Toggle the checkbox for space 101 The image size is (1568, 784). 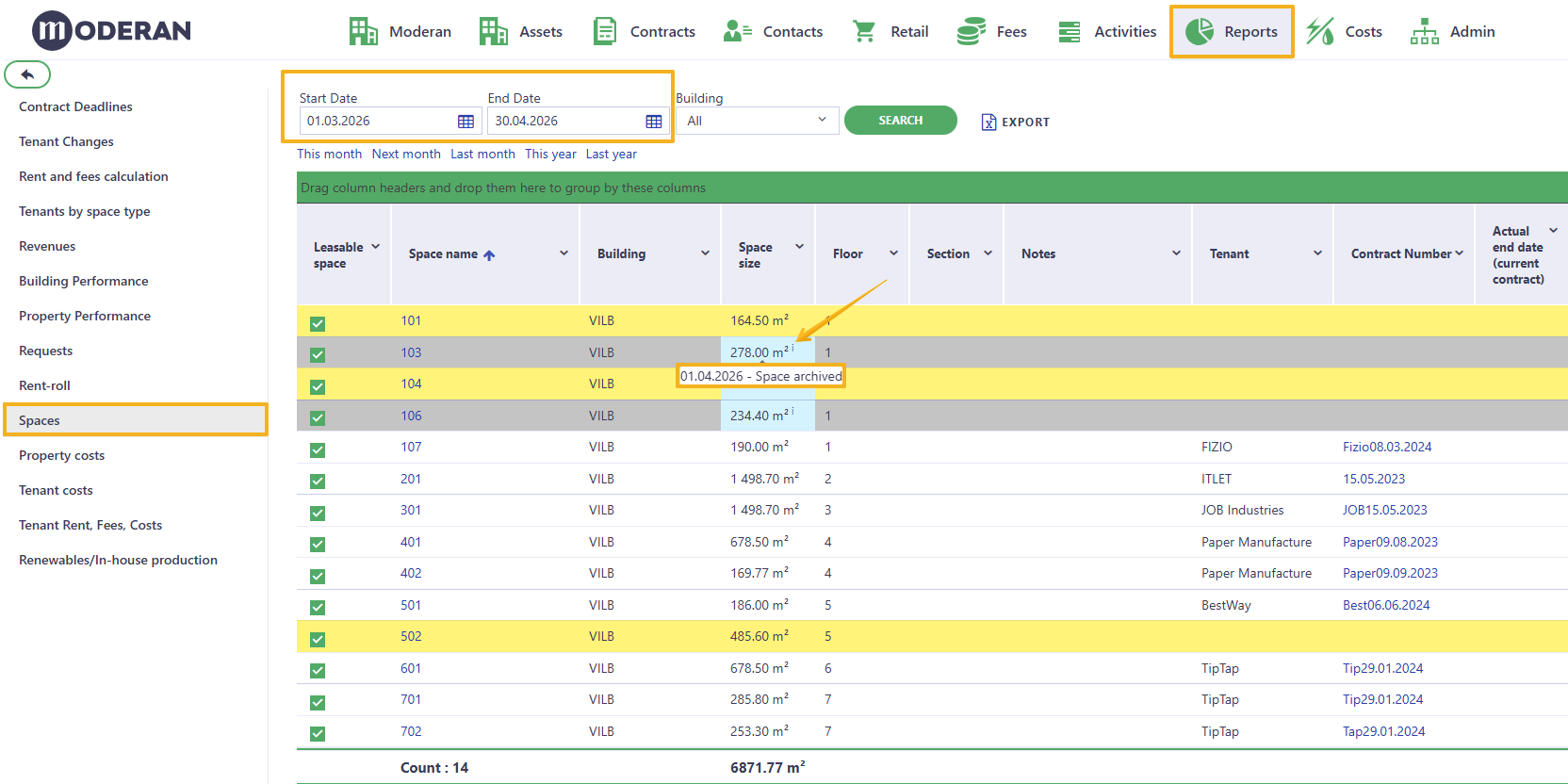(318, 323)
